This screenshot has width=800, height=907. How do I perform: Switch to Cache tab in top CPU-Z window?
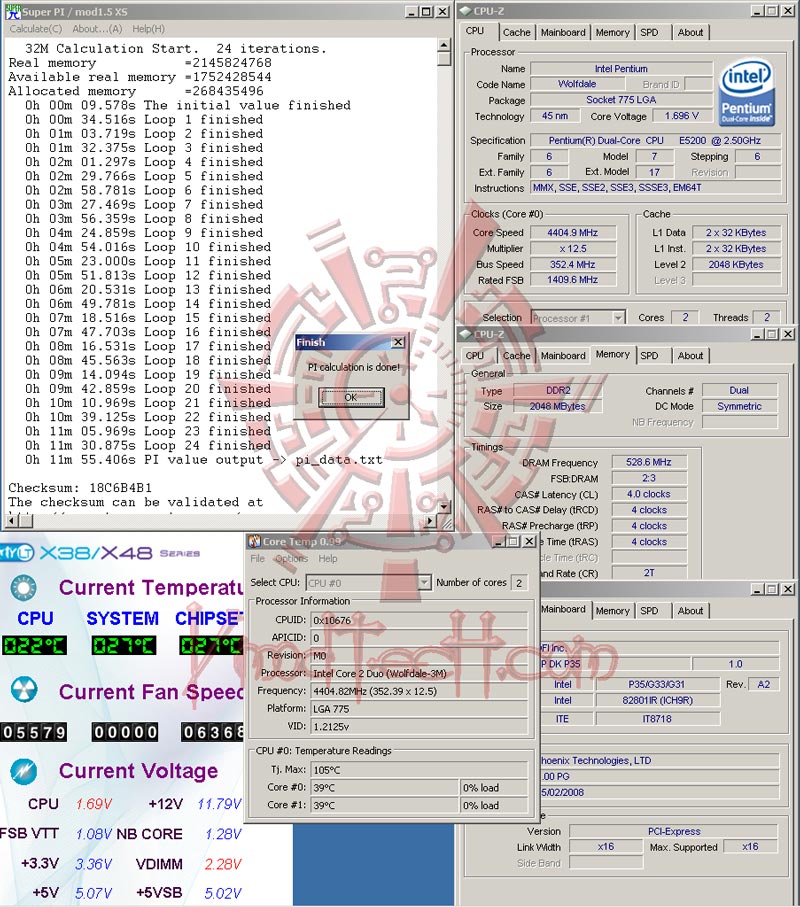pos(517,32)
